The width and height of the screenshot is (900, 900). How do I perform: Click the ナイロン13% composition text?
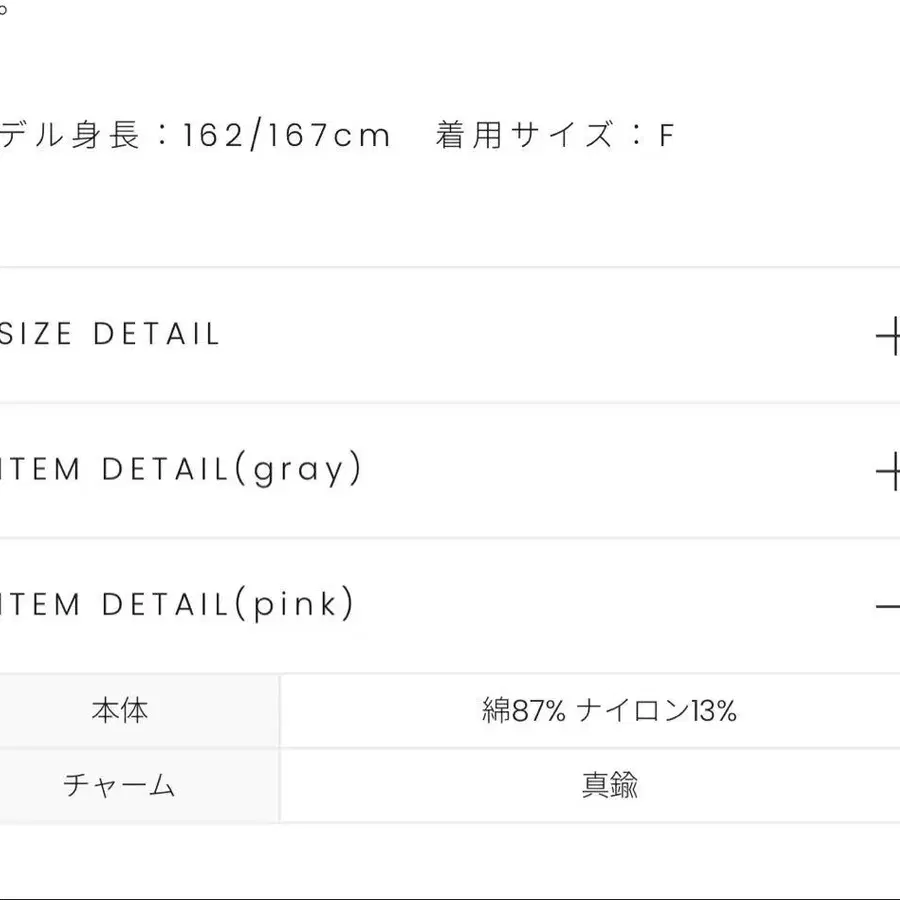[x=657, y=711]
